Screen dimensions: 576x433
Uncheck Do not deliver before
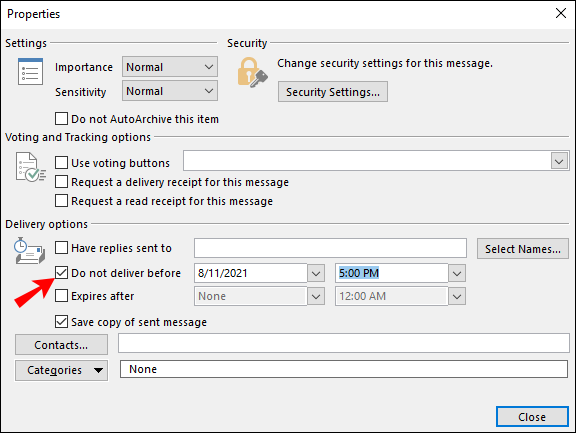click(x=61, y=273)
